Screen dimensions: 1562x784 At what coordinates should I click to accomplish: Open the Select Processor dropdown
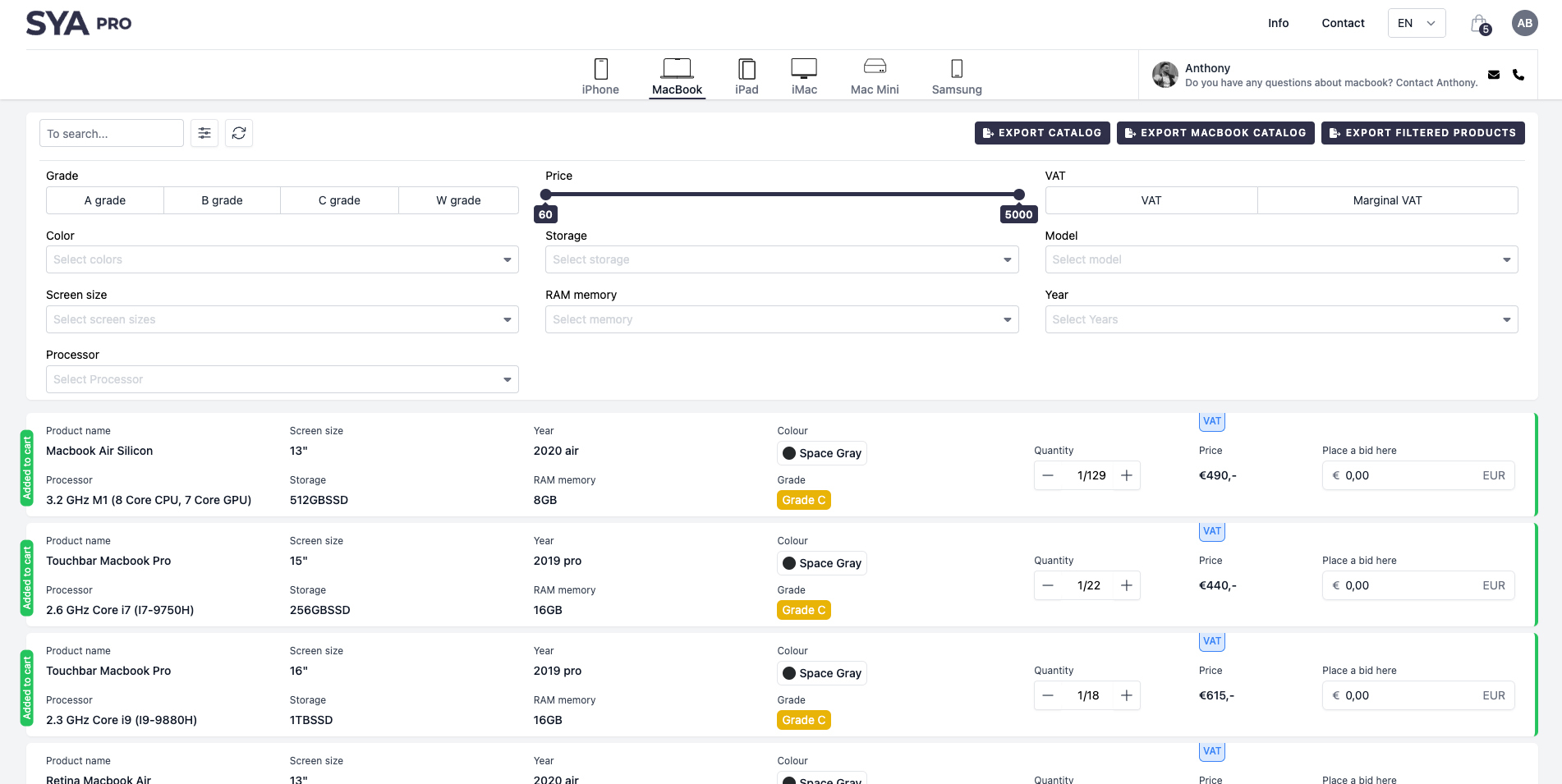pos(283,379)
